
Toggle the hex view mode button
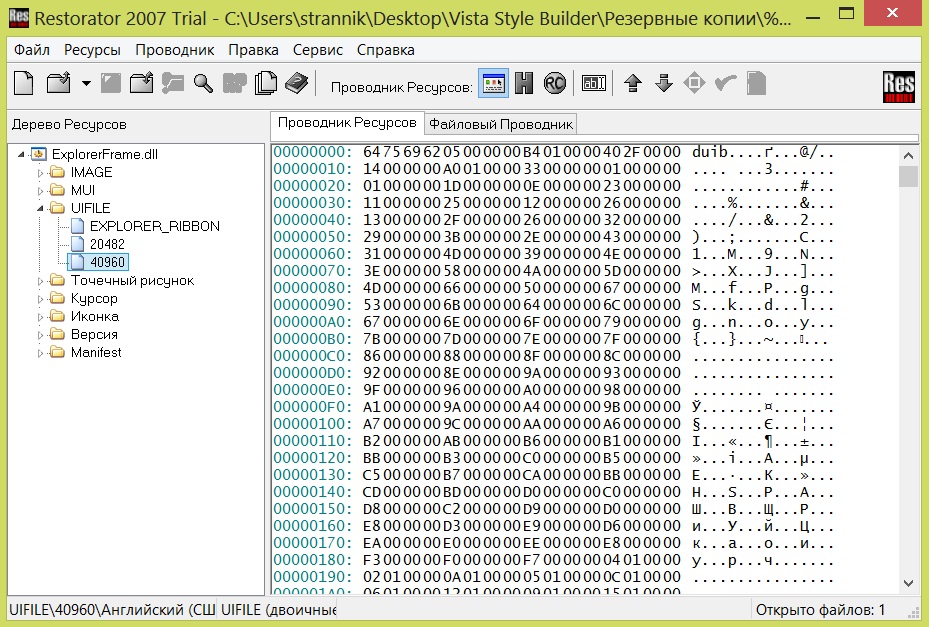click(x=524, y=84)
